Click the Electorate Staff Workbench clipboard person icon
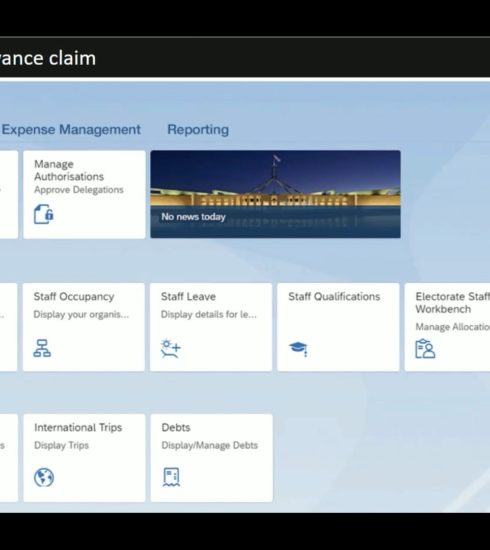The height and width of the screenshot is (550, 490). click(425, 349)
